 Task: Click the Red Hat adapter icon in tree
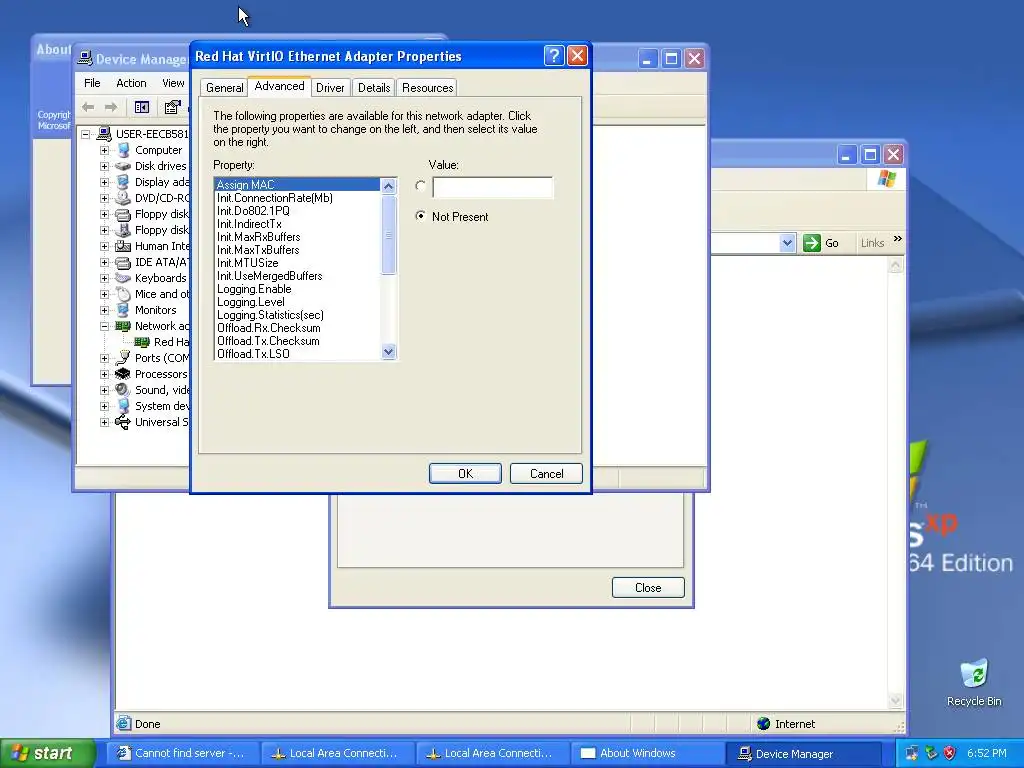click(x=142, y=342)
